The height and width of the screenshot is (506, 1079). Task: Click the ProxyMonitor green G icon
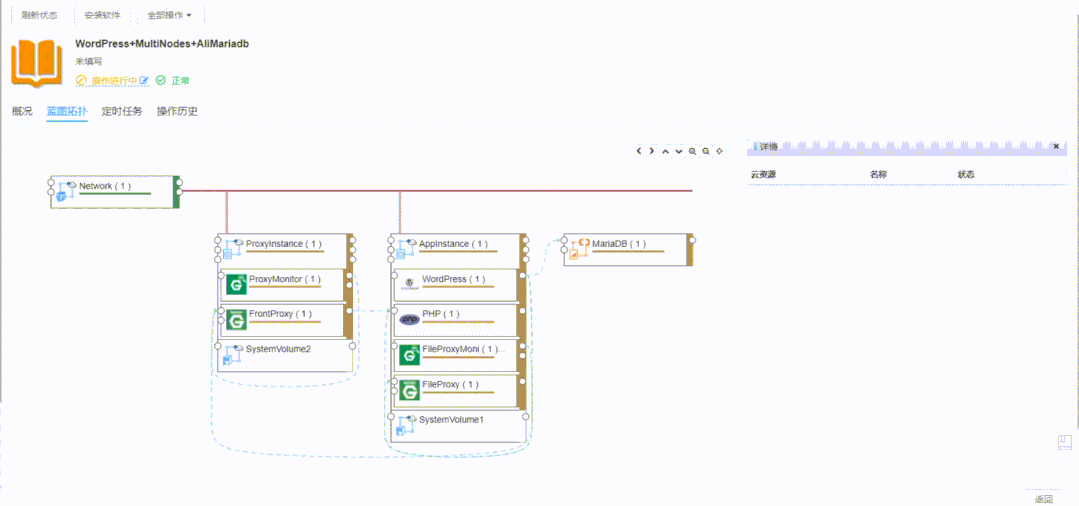click(237, 284)
